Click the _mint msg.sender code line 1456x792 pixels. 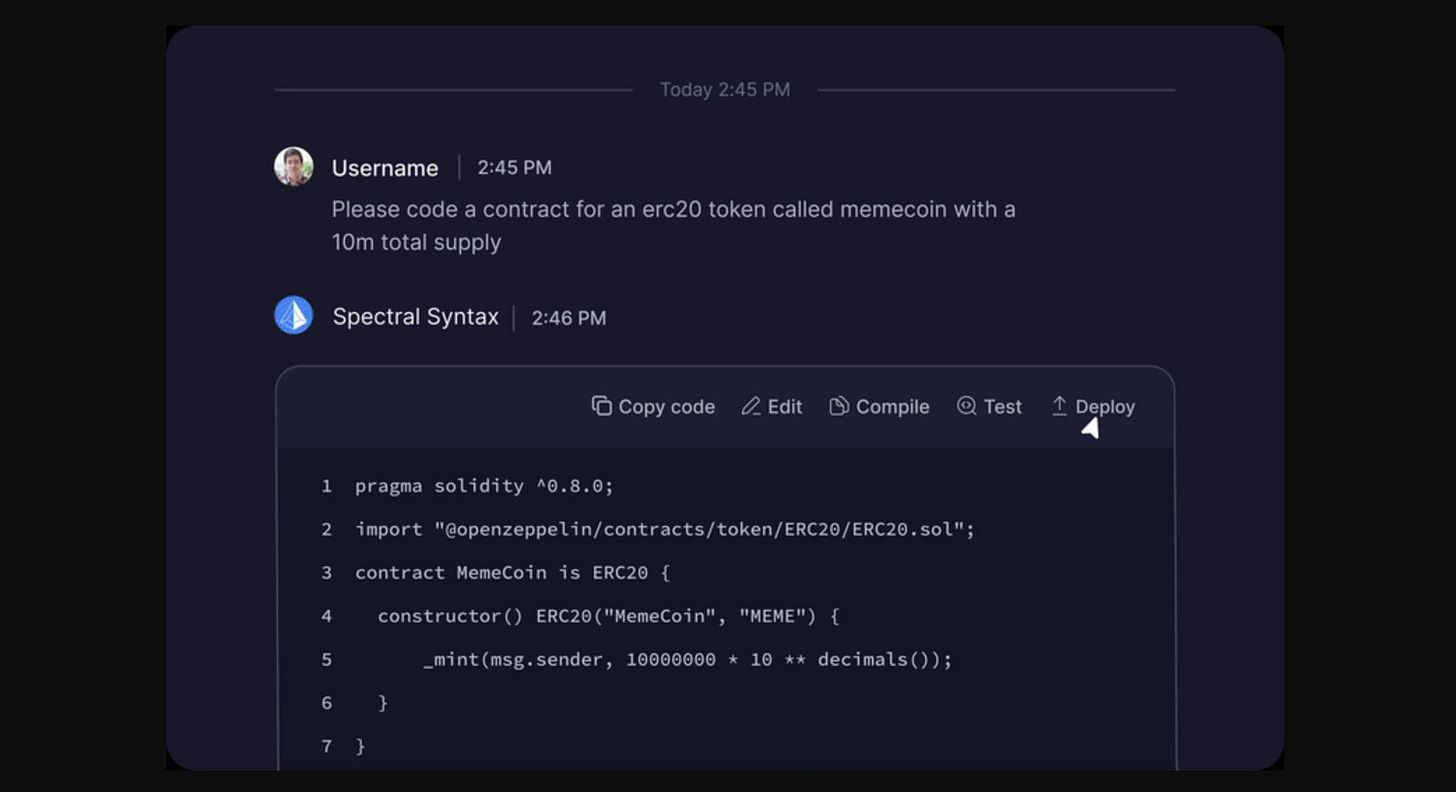click(x=688, y=660)
